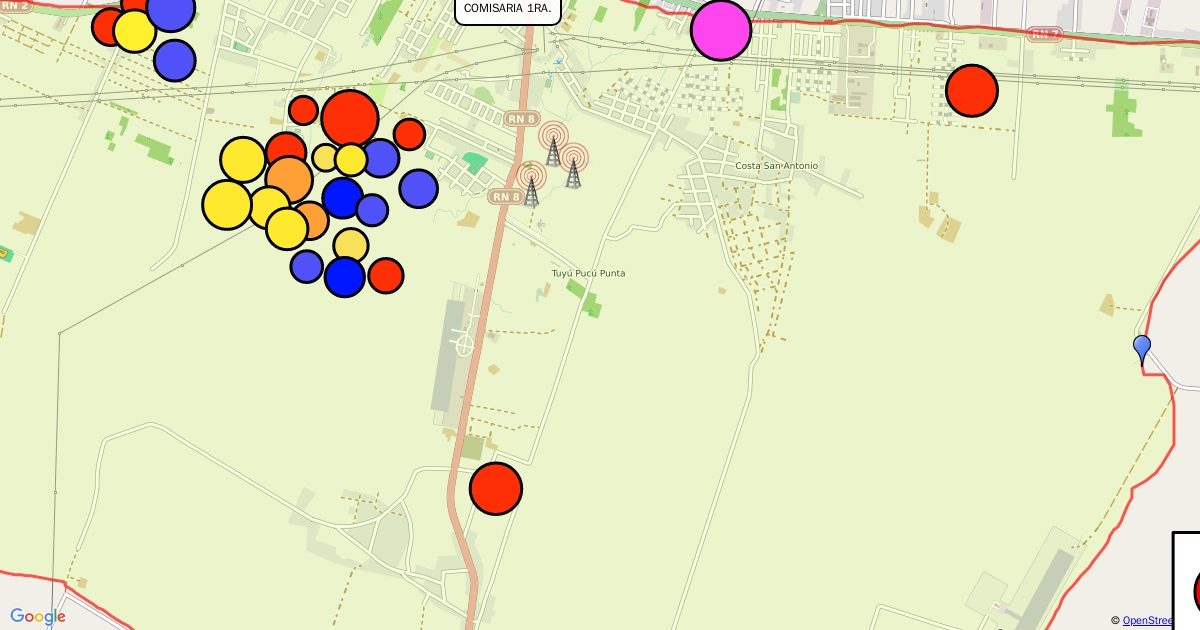Click the Google logo
Viewport: 1200px width, 630px height.
pyautogui.click(x=38, y=617)
